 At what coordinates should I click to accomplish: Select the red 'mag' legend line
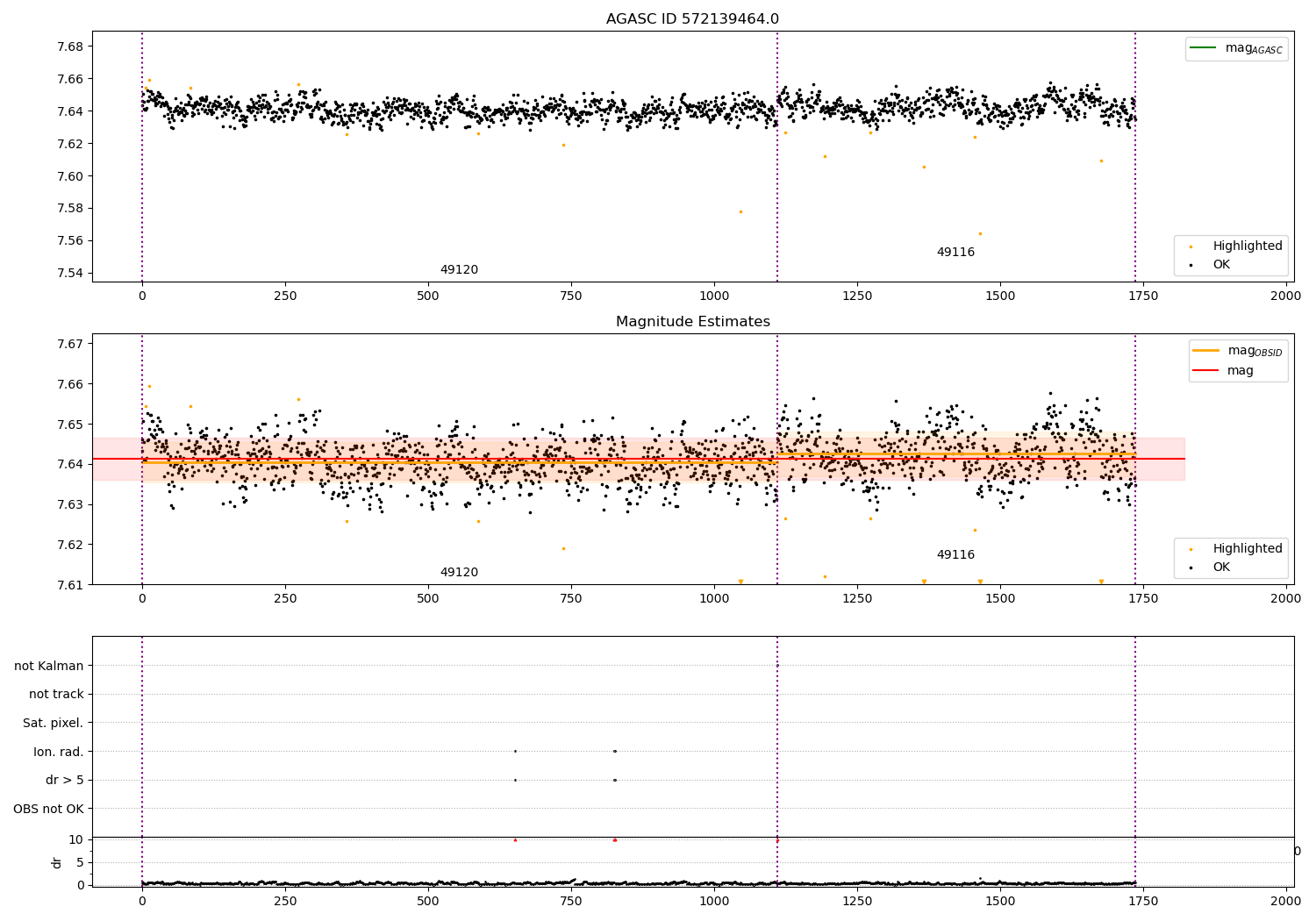[1205, 370]
